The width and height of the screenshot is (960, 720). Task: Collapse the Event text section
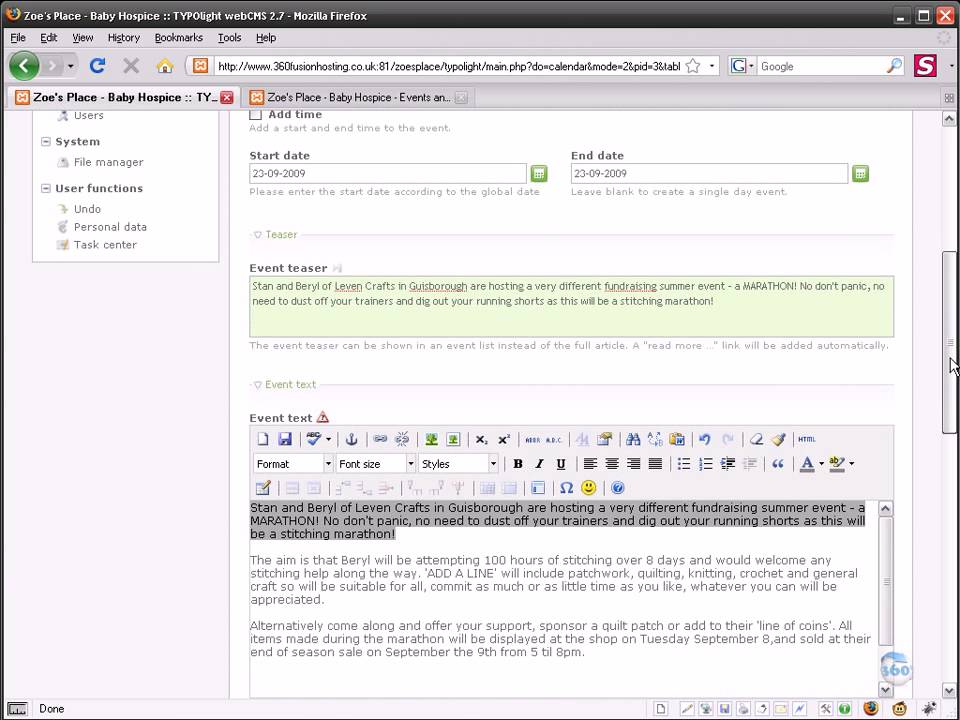[285, 384]
